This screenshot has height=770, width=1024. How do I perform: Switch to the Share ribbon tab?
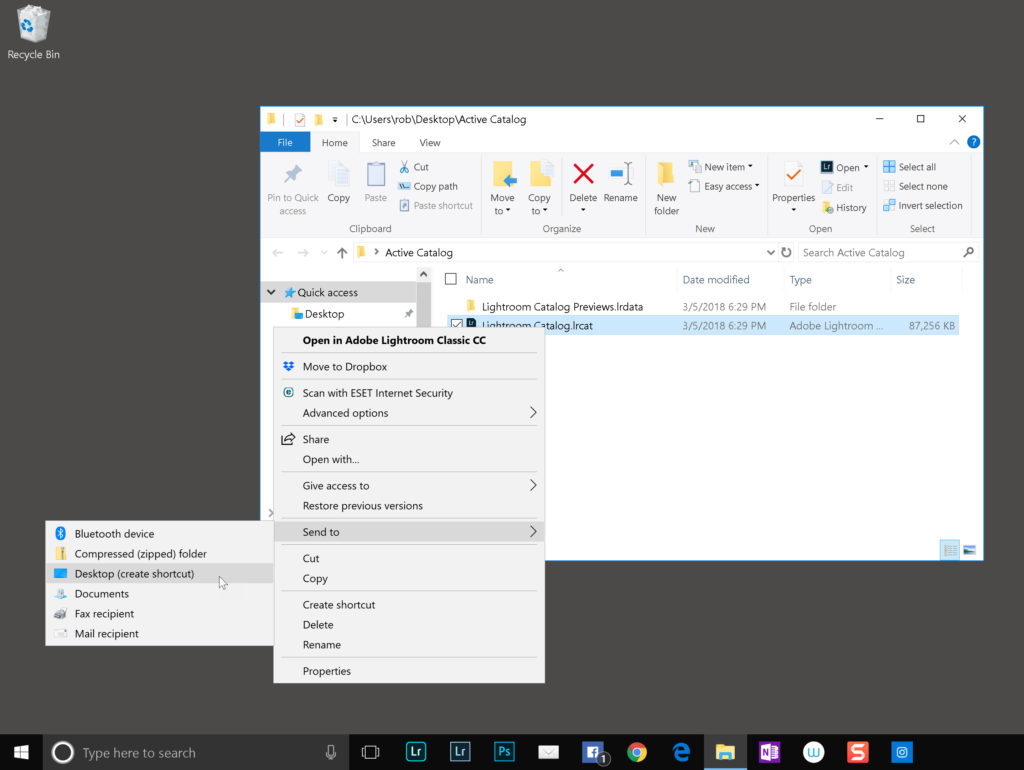tap(383, 142)
